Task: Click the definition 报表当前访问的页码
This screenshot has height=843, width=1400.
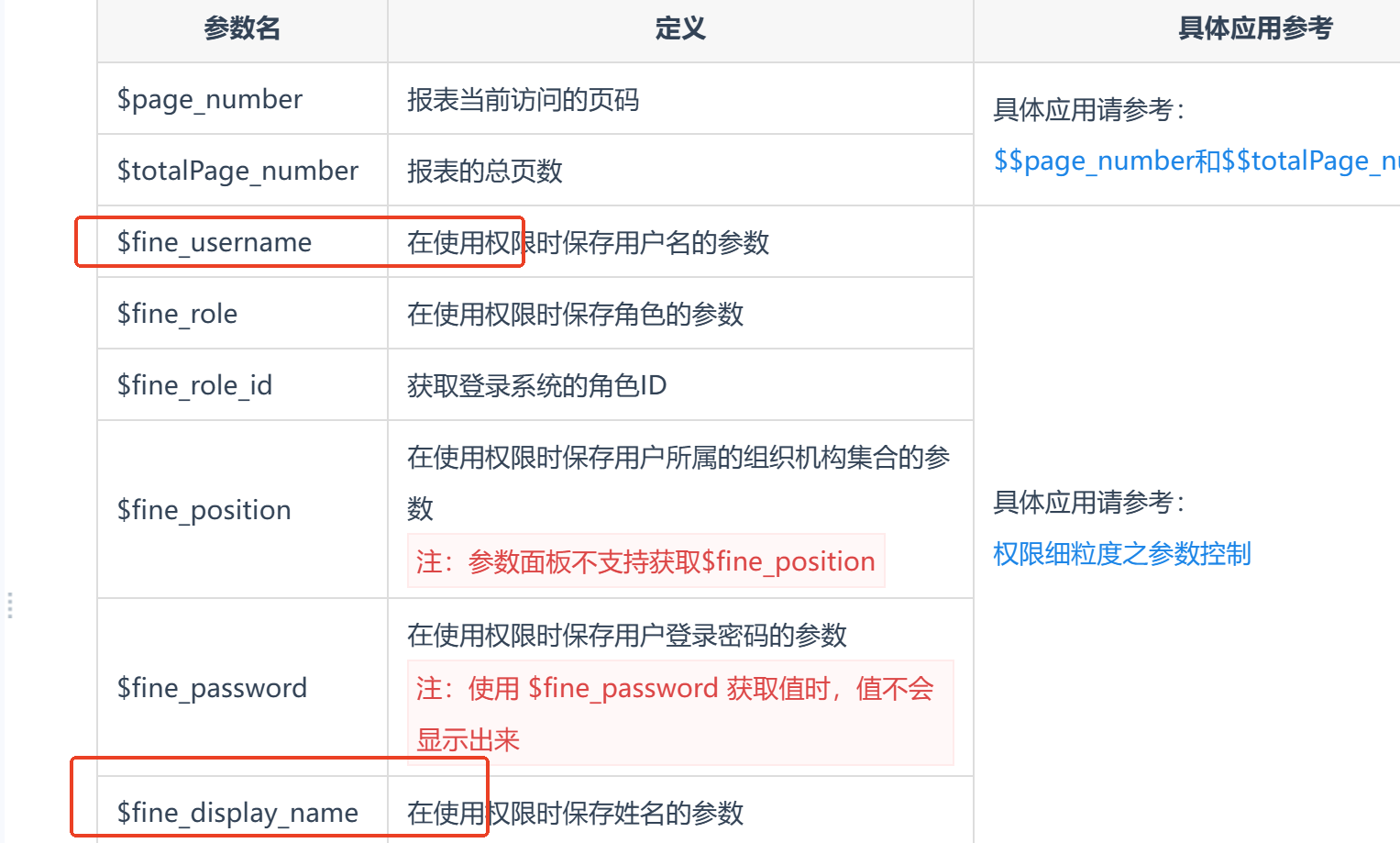Action: [x=523, y=99]
